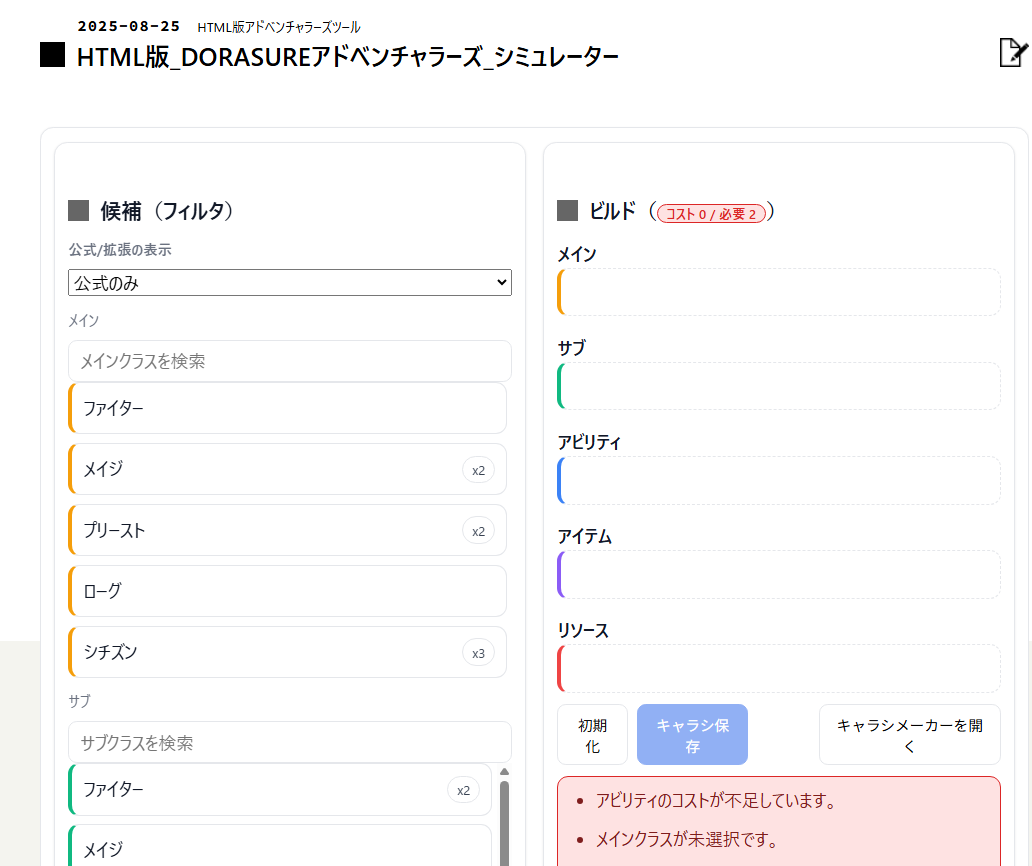
Task: Click the 初期化 reset button
Action: [x=592, y=735]
